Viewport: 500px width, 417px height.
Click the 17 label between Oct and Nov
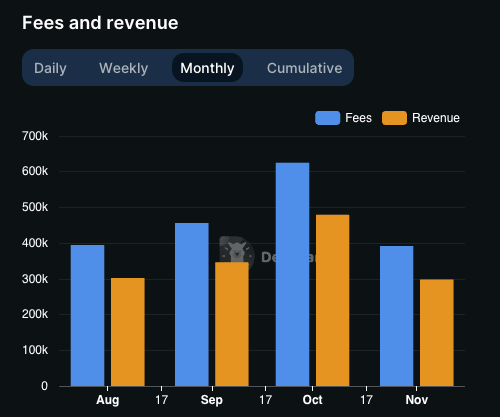(x=366, y=400)
